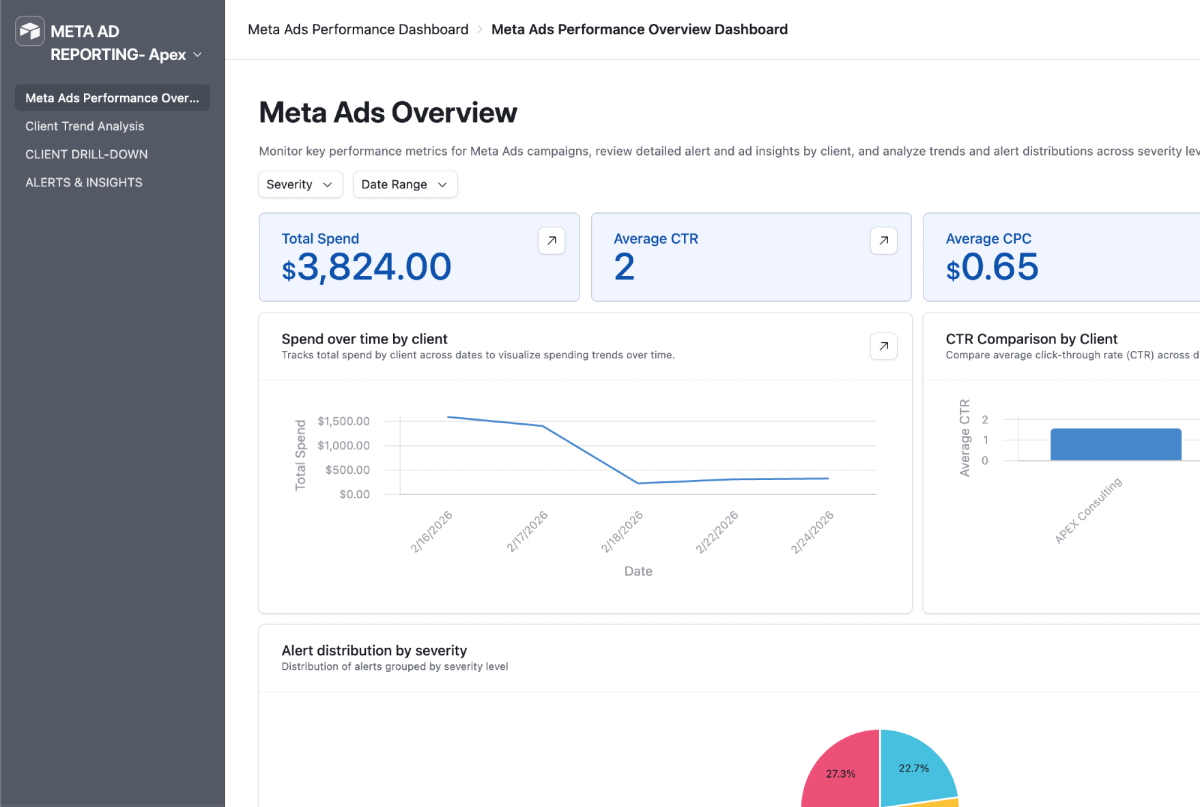Click the breadcrumb separator chevron

[480, 30]
